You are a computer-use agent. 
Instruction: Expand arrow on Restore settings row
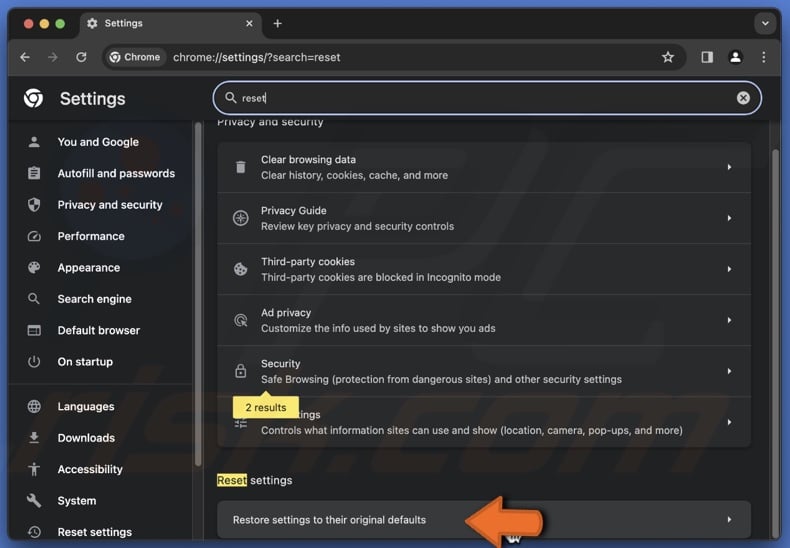tap(729, 519)
